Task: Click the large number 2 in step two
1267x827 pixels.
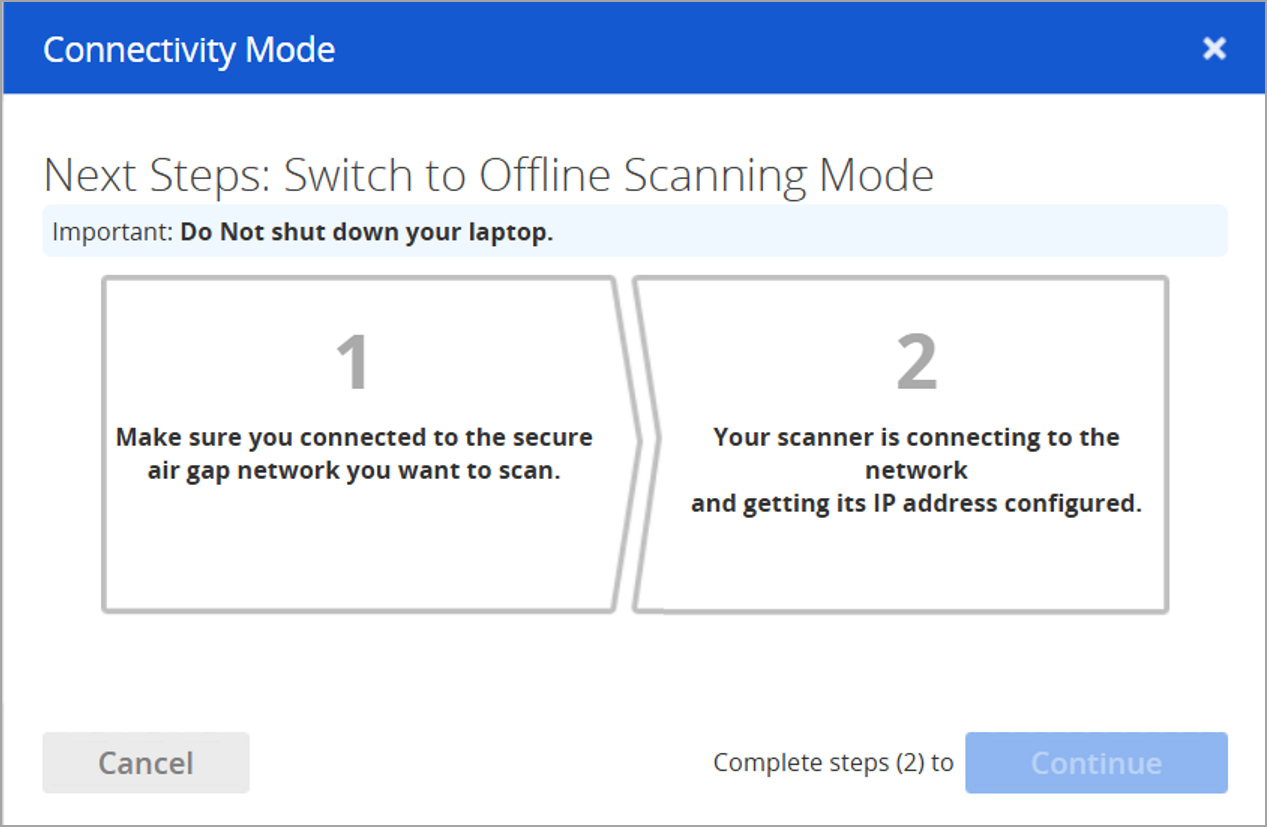Action: (x=915, y=365)
